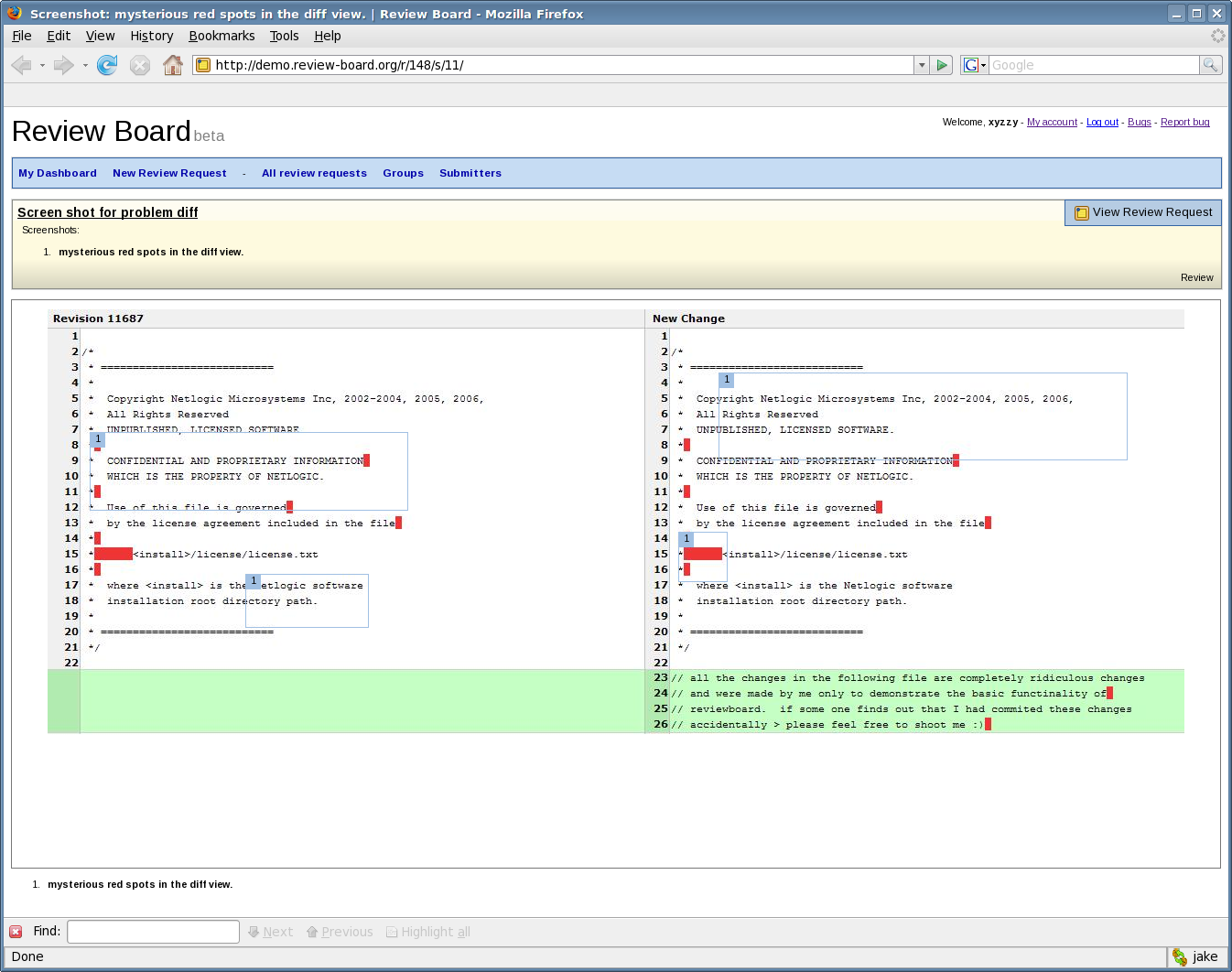The width and height of the screenshot is (1232, 972).
Task: Select comment marker 1 on New Change line 14
Action: click(686, 539)
